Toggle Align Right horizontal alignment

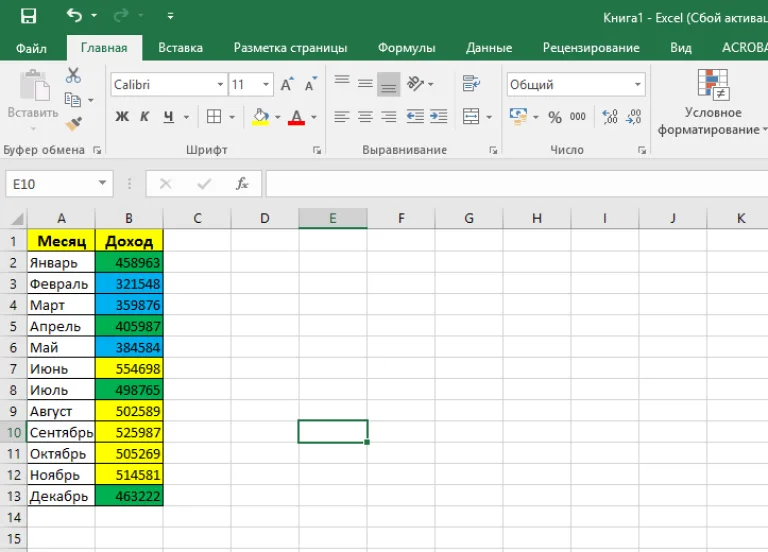[x=388, y=117]
